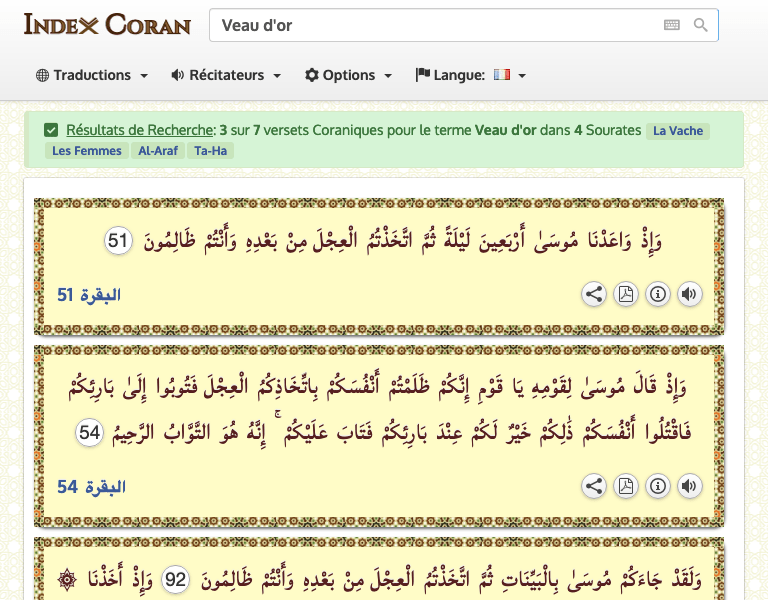Export verse 54 as PDF
This screenshot has height=600, width=768.
pyautogui.click(x=625, y=486)
